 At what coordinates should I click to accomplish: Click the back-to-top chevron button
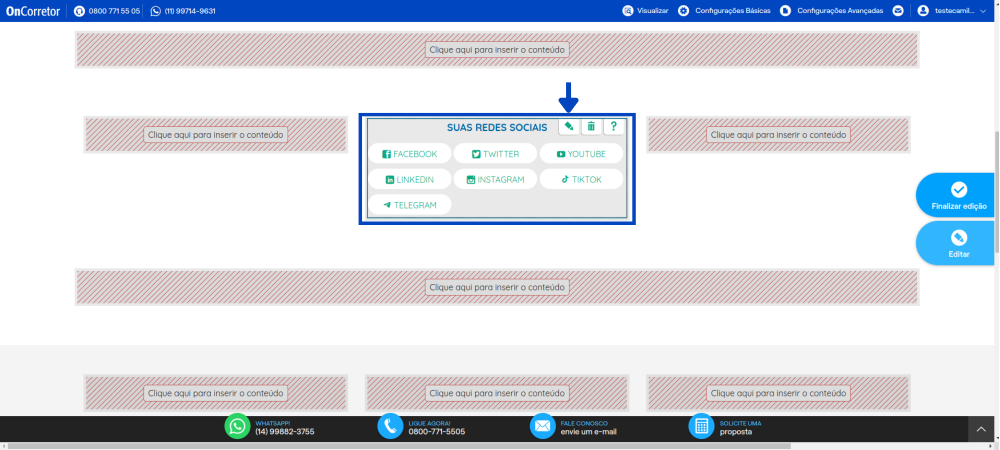click(981, 430)
